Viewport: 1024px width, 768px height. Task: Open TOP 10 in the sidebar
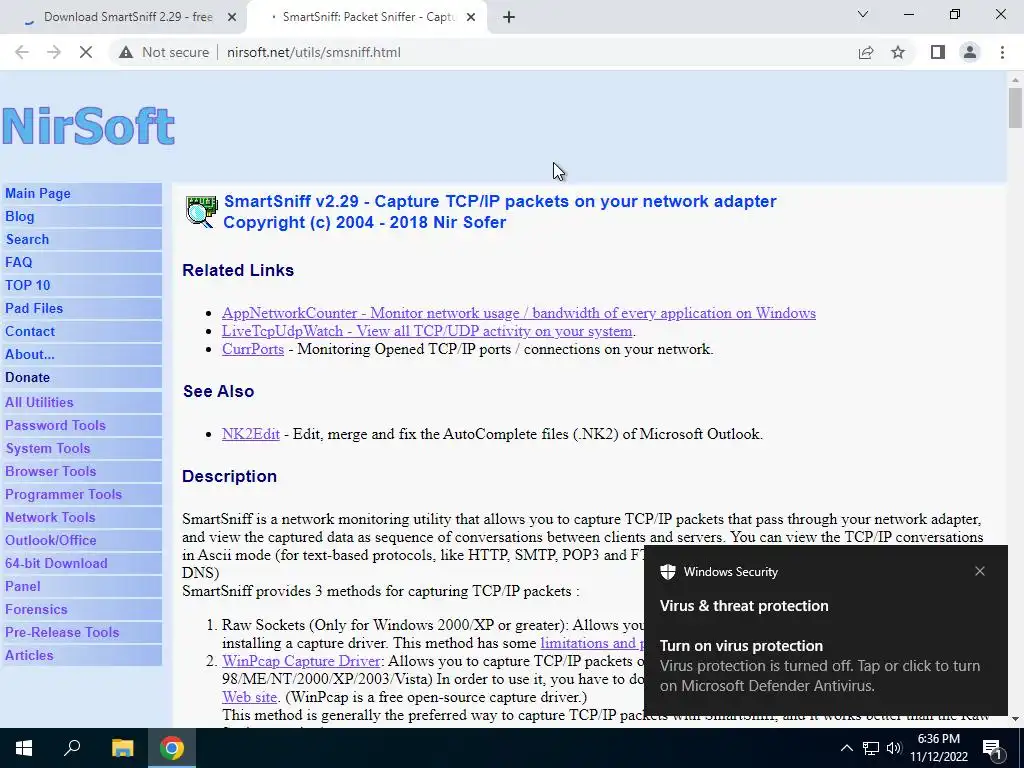[82, 285]
